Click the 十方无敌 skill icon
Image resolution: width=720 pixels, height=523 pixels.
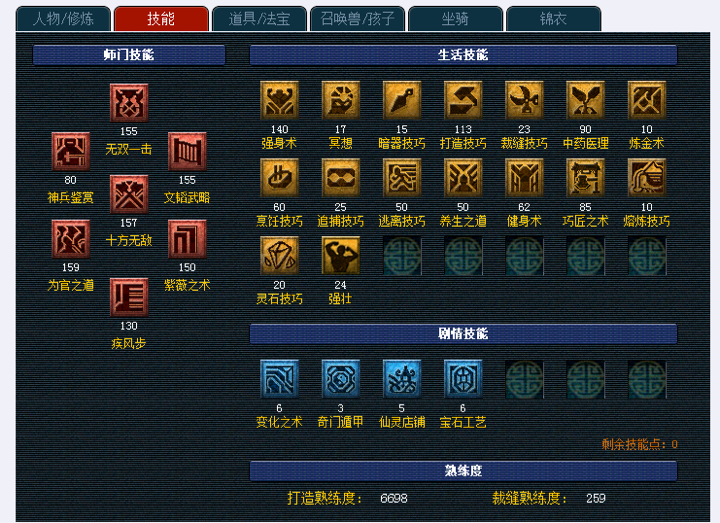[129, 194]
